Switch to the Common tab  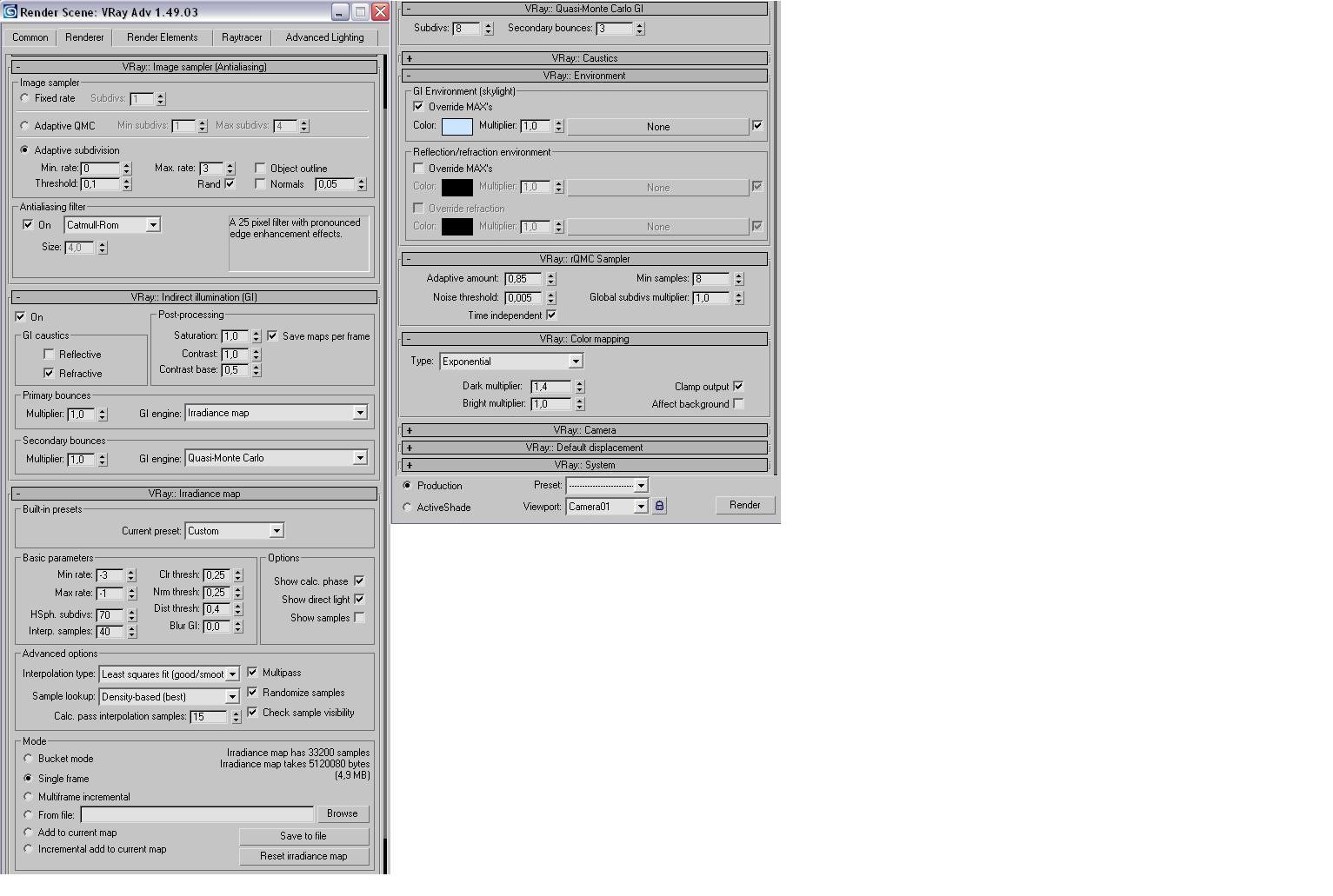(x=30, y=37)
